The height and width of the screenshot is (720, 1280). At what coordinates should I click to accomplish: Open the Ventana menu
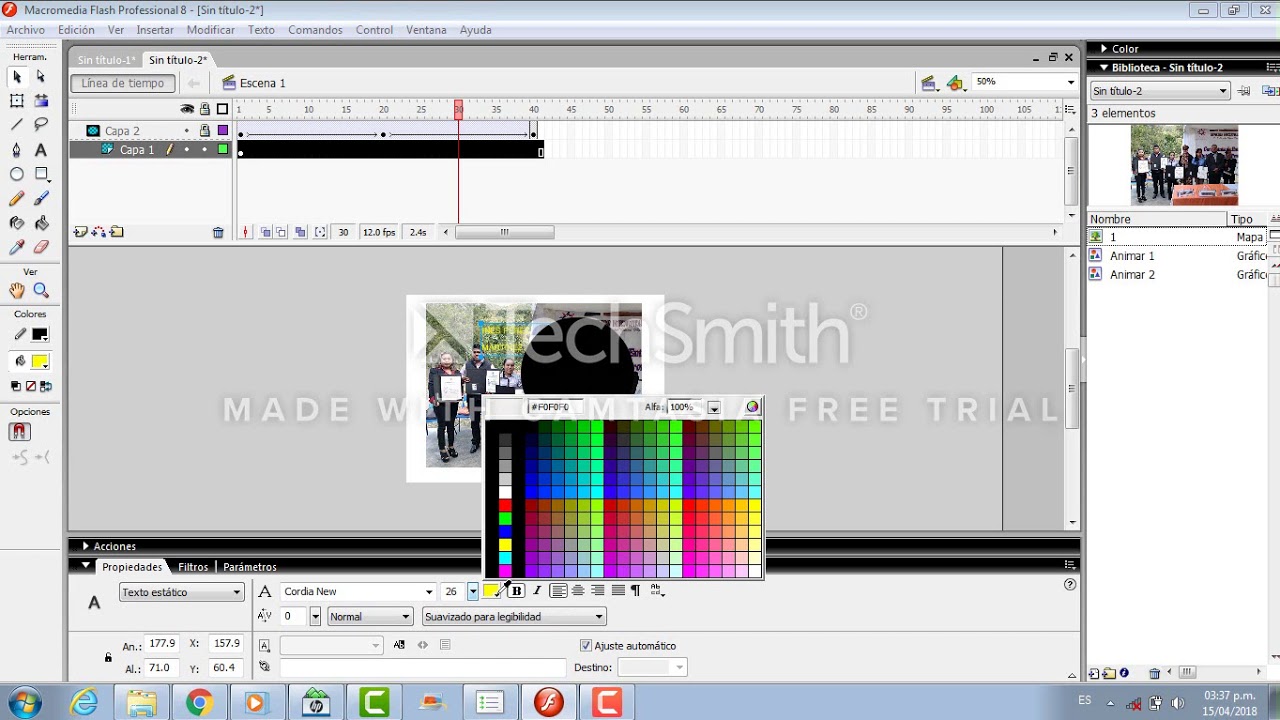coord(426,30)
